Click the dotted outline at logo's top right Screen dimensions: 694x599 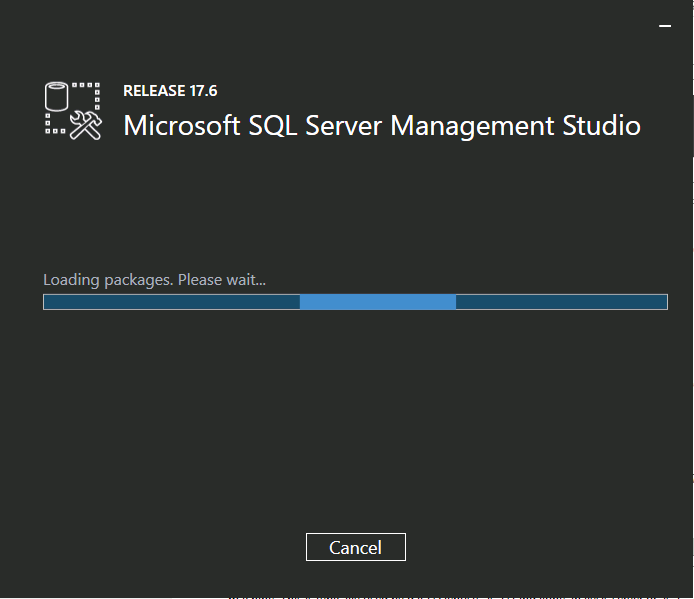tap(87, 95)
